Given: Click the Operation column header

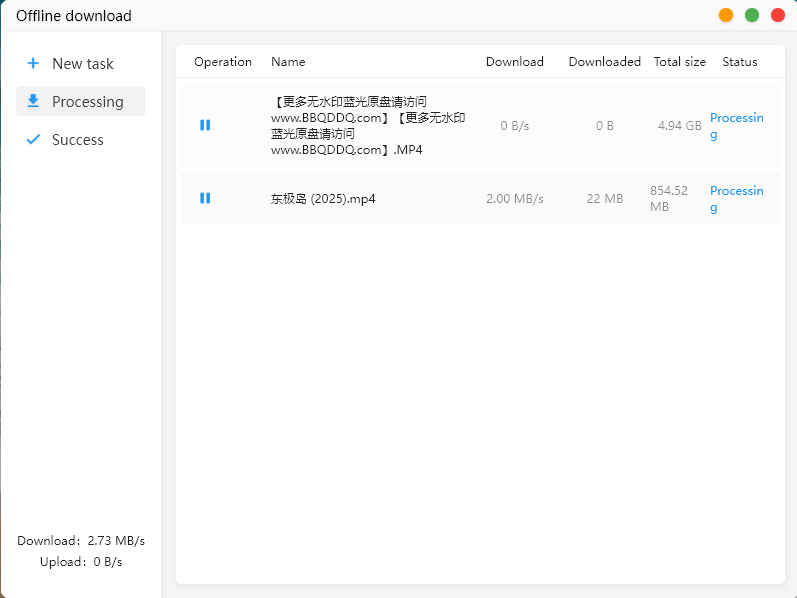Looking at the screenshot, I should point(223,62).
